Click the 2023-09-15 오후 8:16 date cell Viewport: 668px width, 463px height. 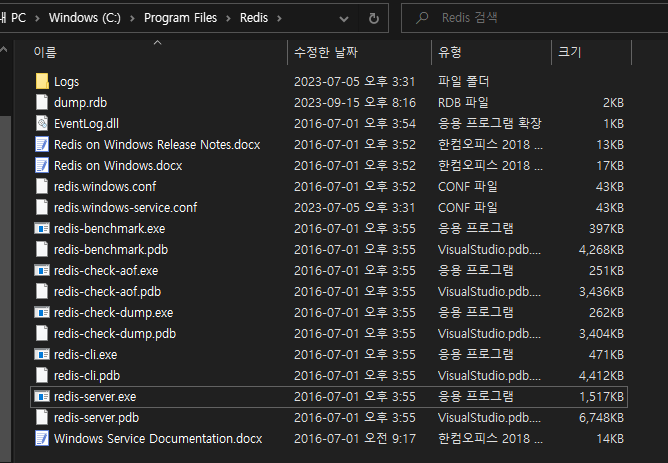pos(355,103)
